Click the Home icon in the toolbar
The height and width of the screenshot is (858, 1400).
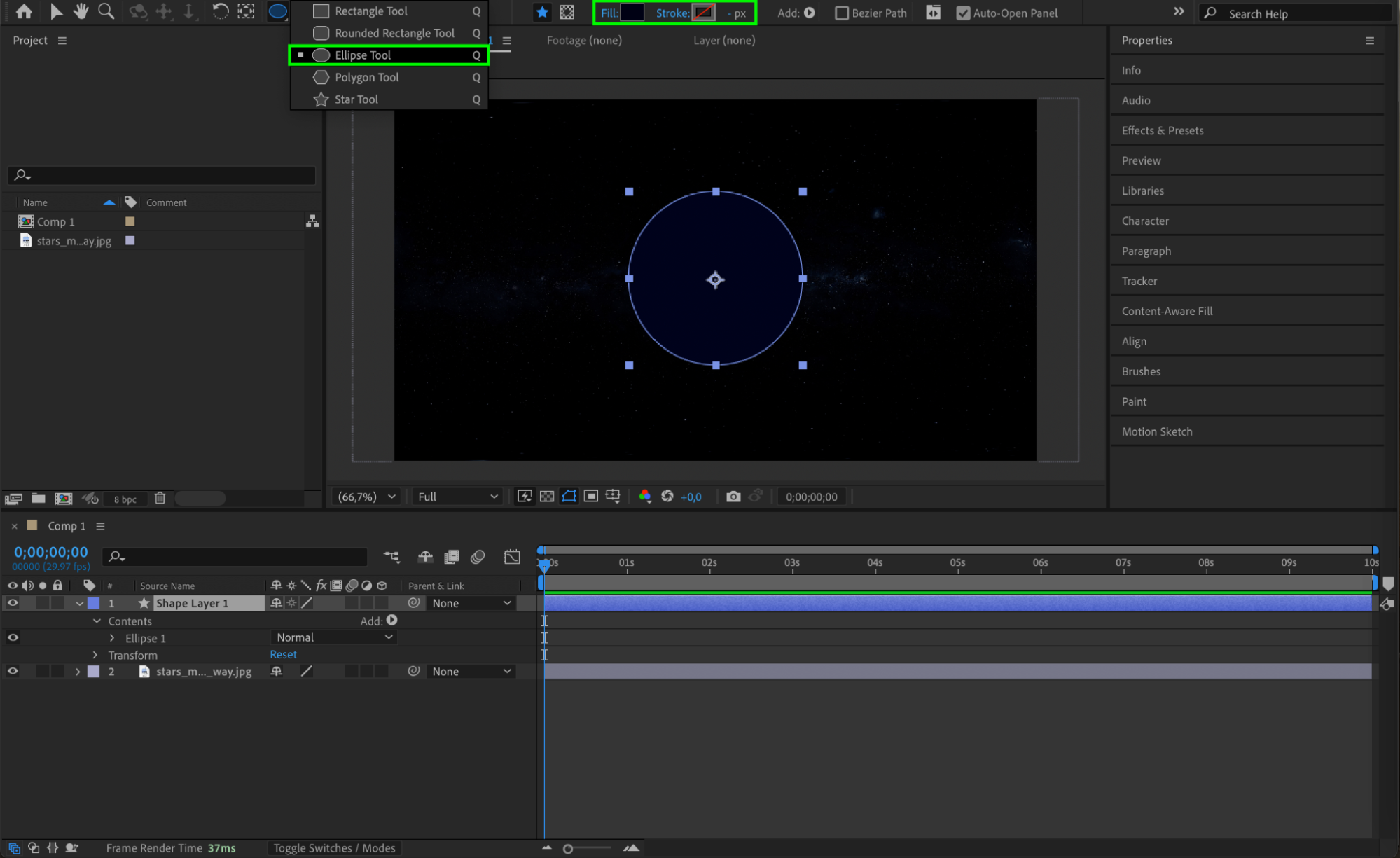tap(24, 11)
